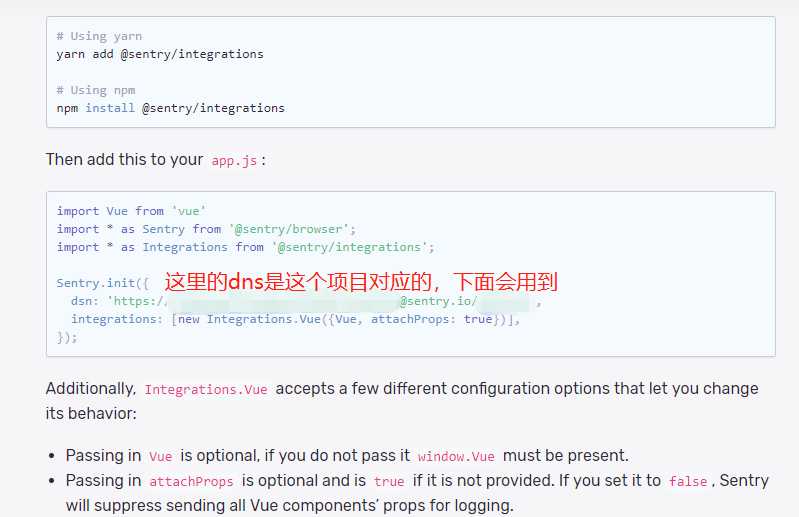Image resolution: width=799 pixels, height=517 pixels.
Task: Click the "import Vue from 'vue'" line
Action: click(131, 211)
